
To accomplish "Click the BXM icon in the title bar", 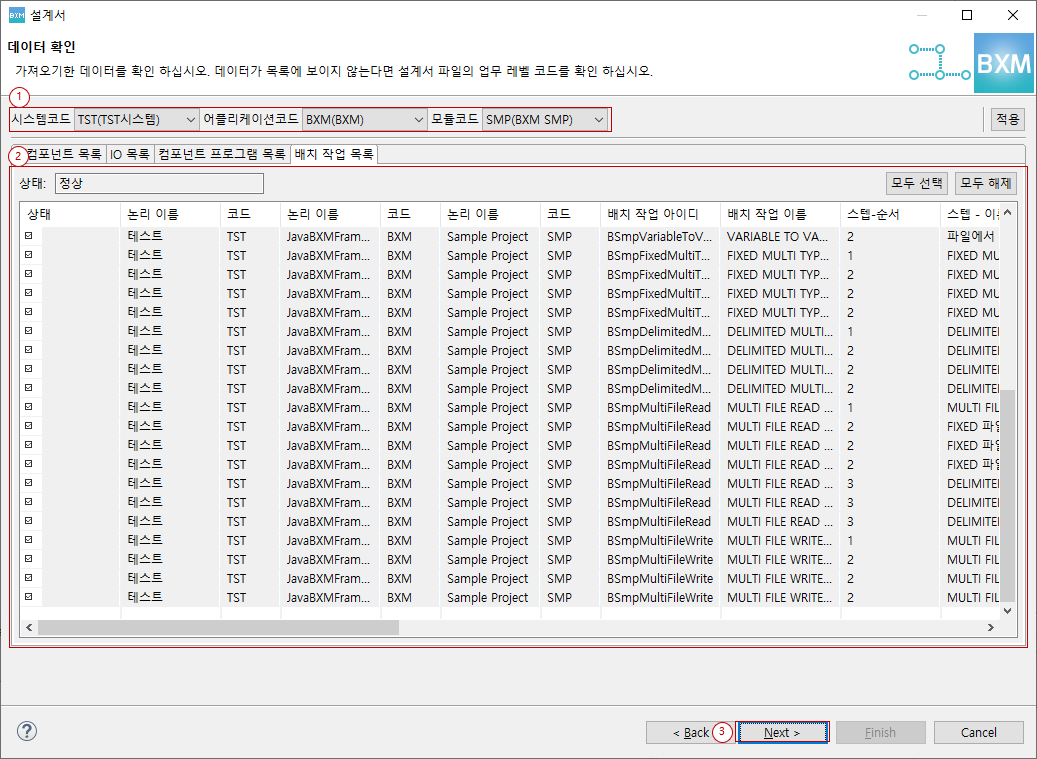I will click(14, 15).
